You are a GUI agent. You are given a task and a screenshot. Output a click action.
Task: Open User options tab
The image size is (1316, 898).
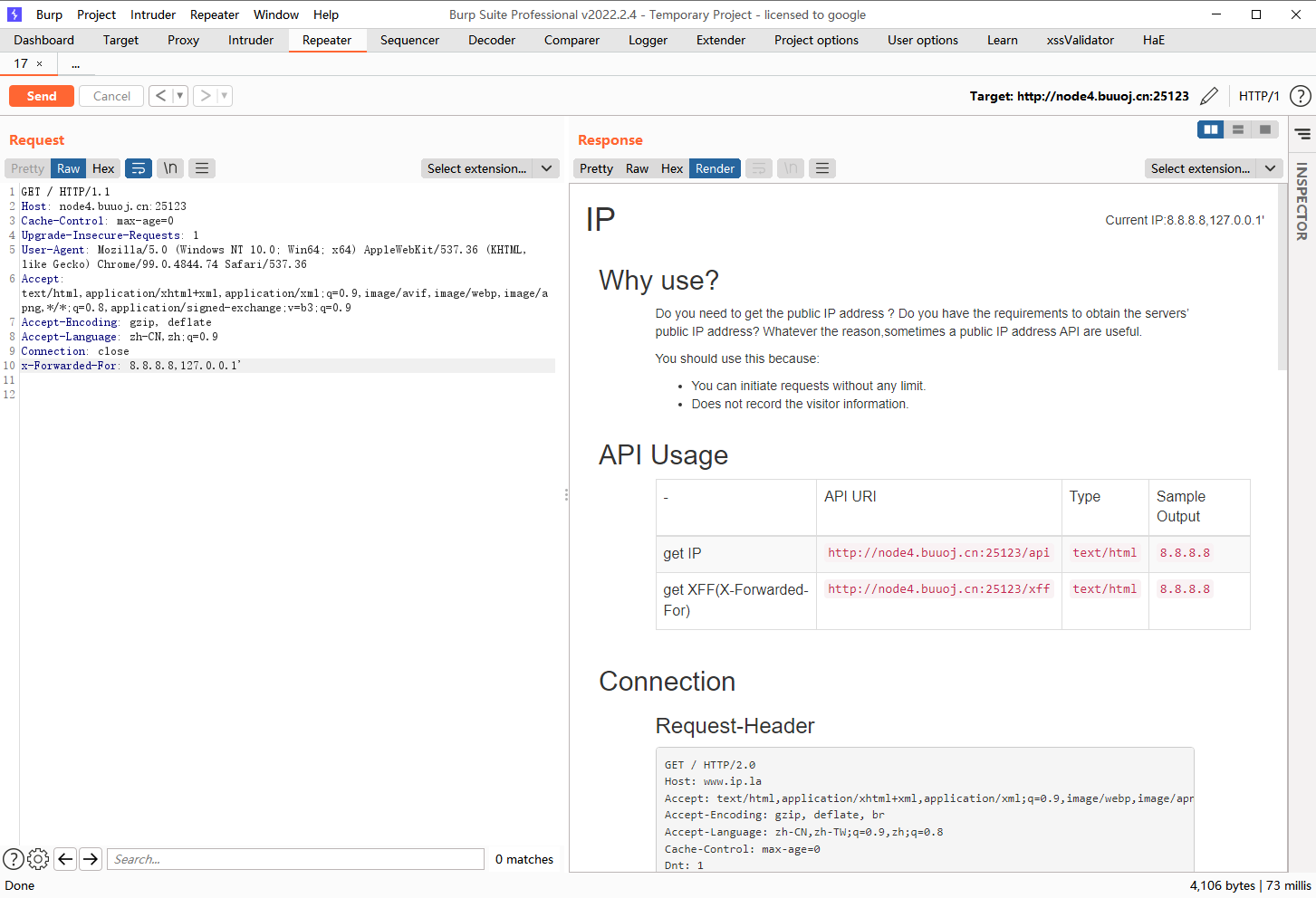click(923, 40)
